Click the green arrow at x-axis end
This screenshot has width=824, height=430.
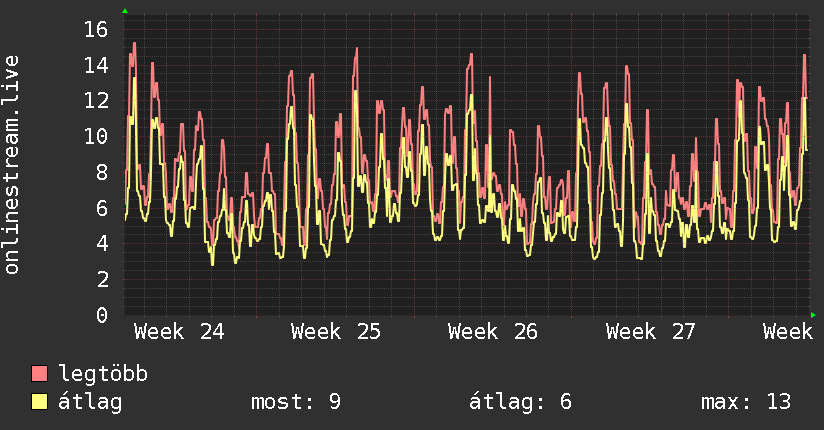pyautogui.click(x=813, y=315)
